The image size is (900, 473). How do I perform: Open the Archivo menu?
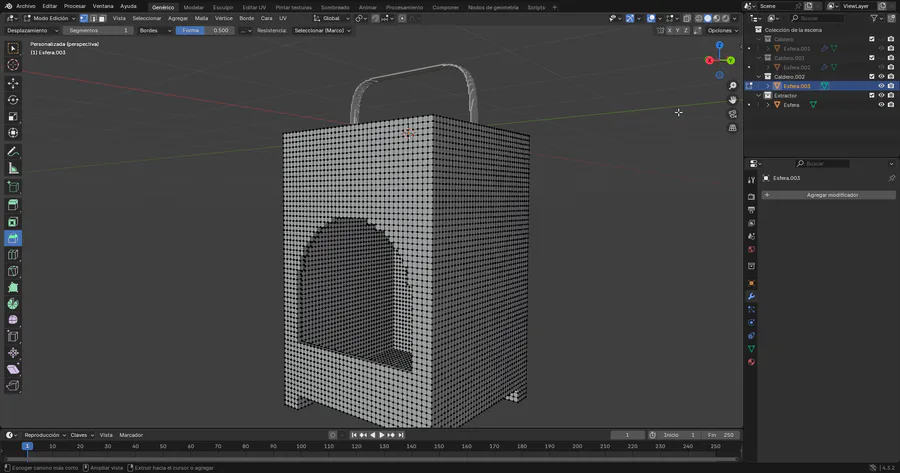pyautogui.click(x=26, y=6)
